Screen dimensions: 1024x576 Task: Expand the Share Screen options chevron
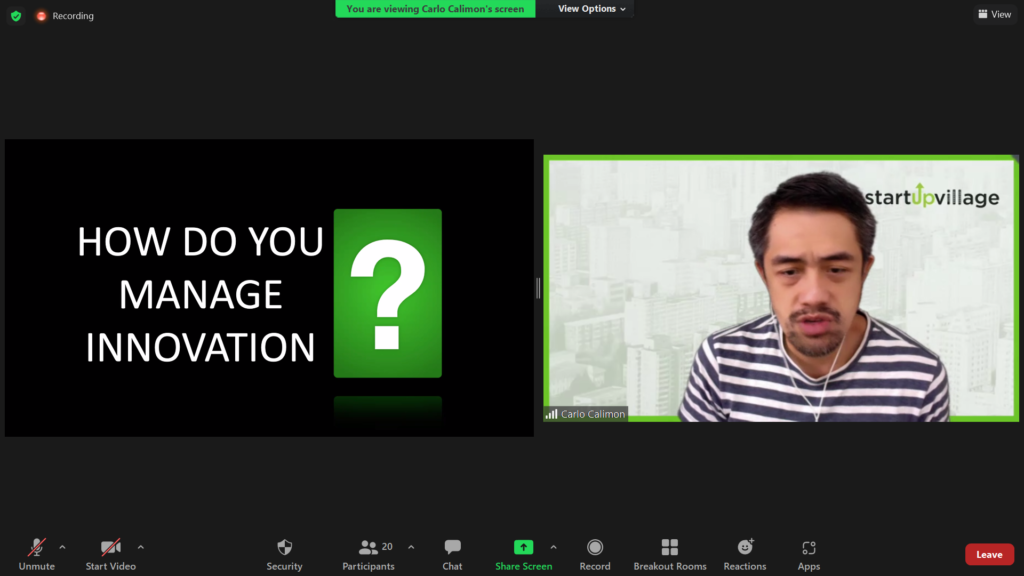pyautogui.click(x=554, y=548)
